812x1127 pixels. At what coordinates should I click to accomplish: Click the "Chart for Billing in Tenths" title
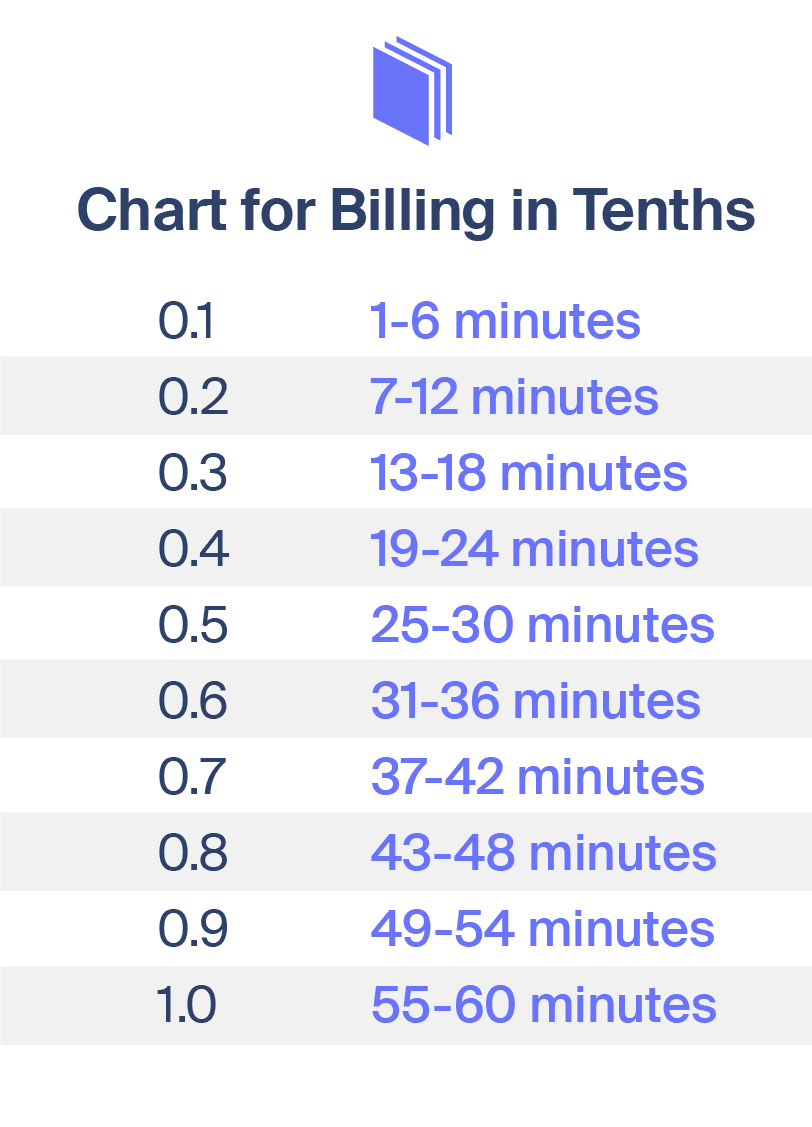pos(415,210)
